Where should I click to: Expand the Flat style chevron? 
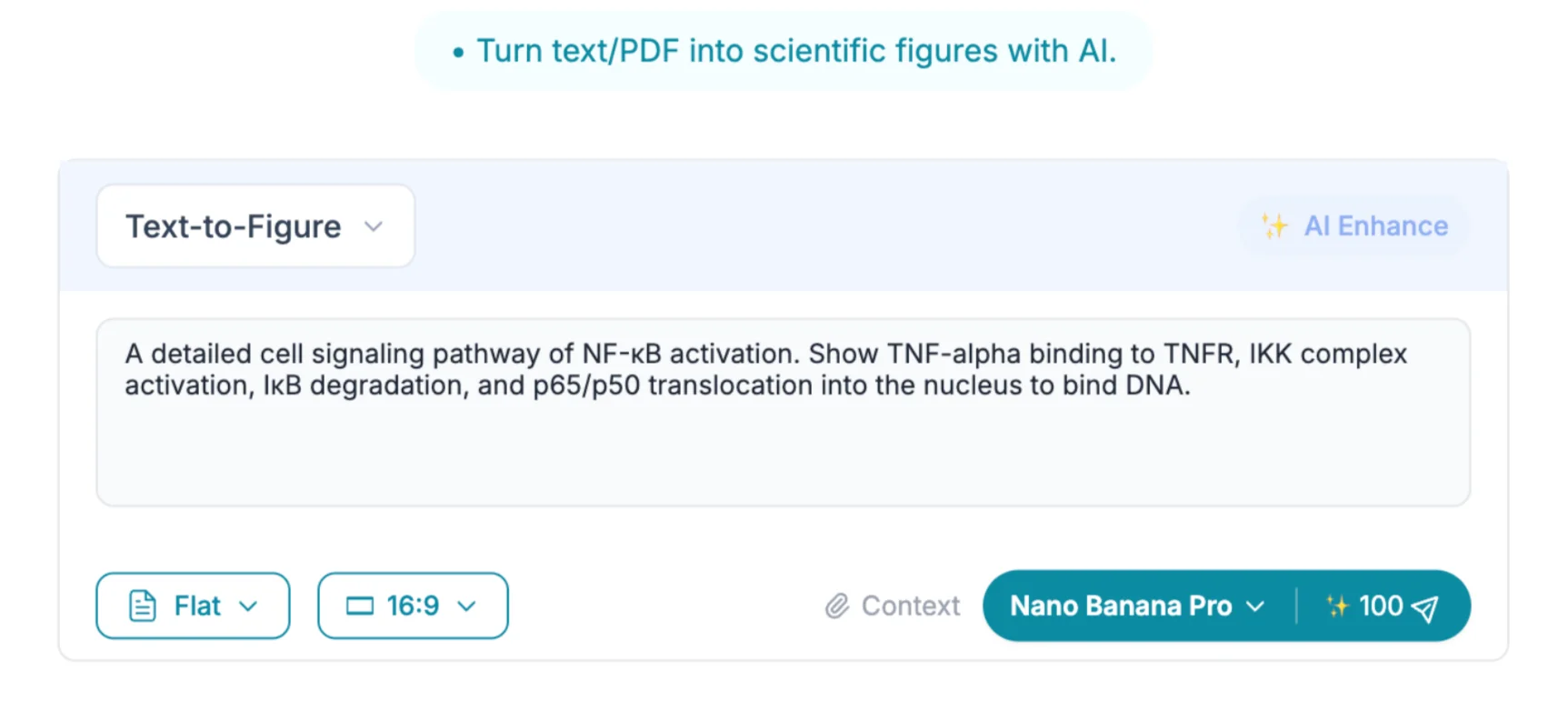tap(248, 606)
